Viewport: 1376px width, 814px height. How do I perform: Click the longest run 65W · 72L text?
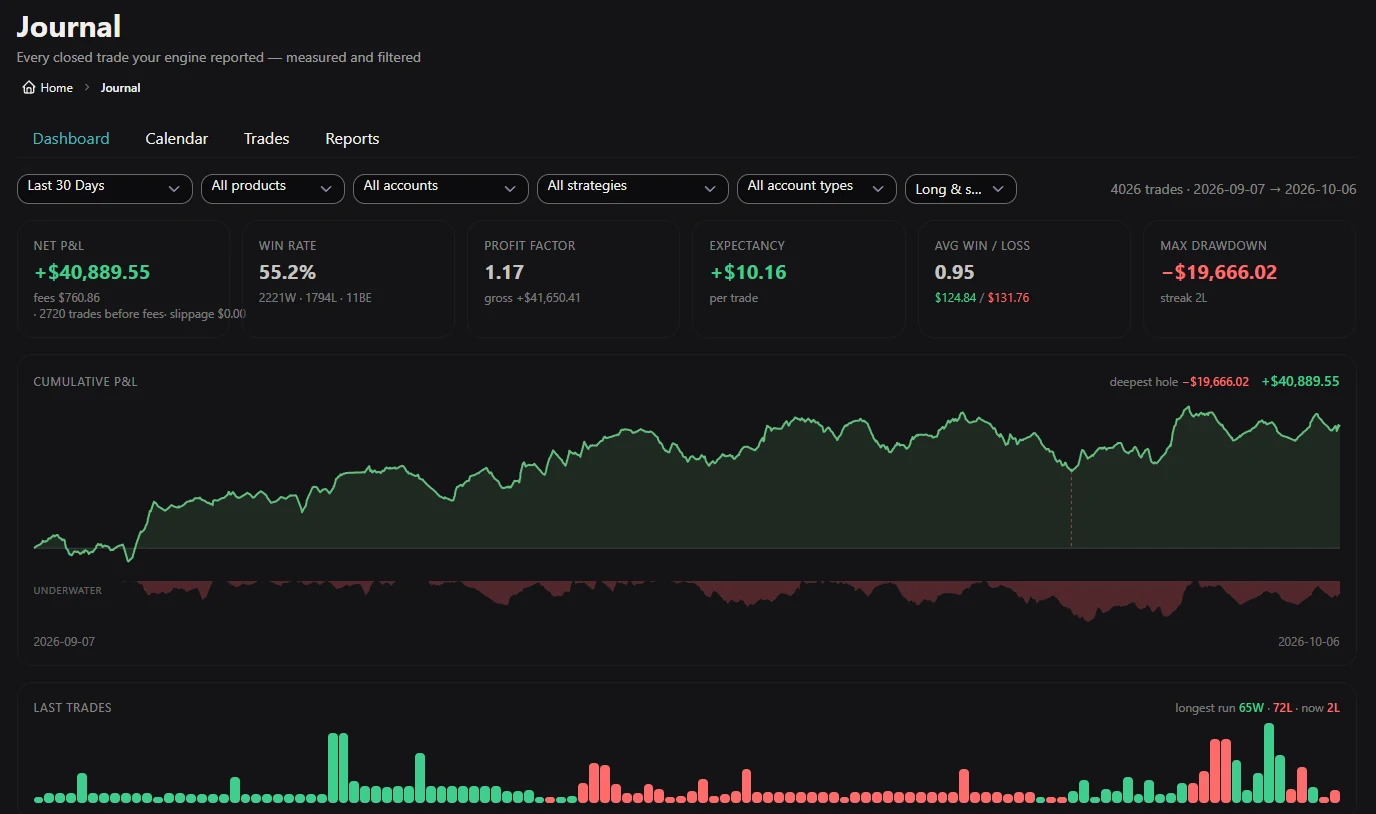(x=1235, y=708)
